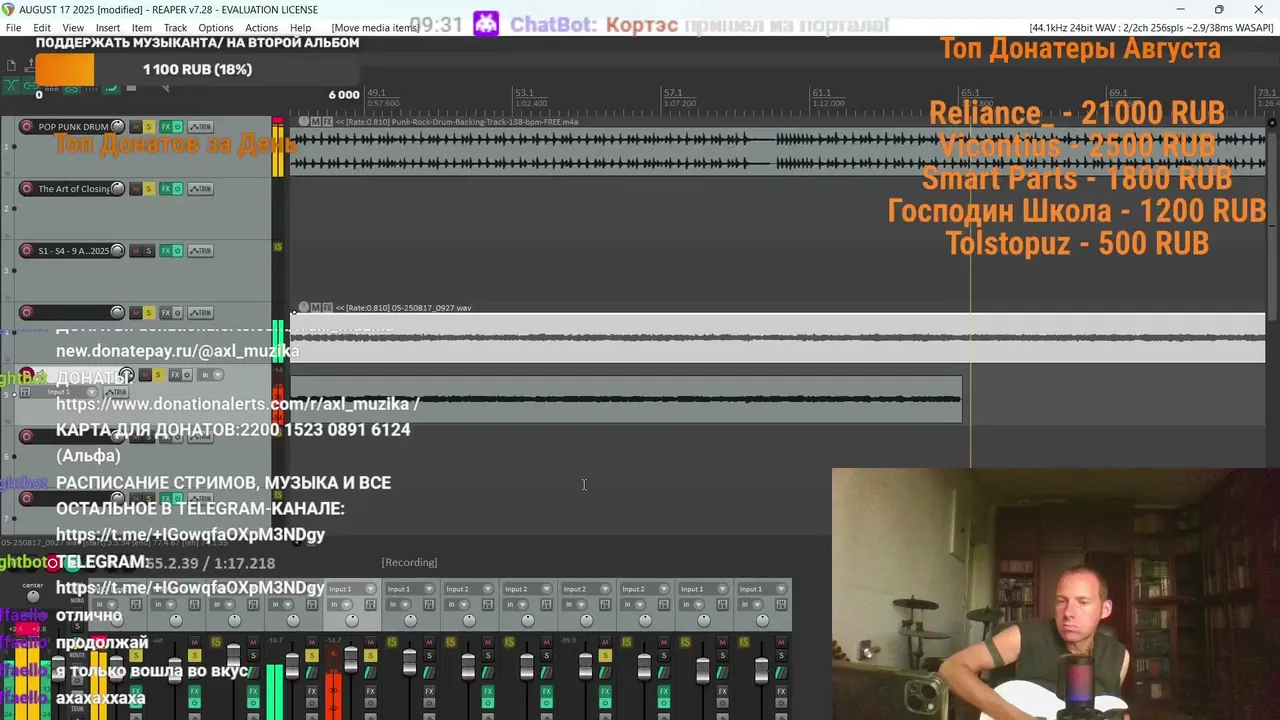Open FX chain on S1 - S4 - 9 A..2025 track
Screen dimensions: 1280x720
[x=166, y=251]
